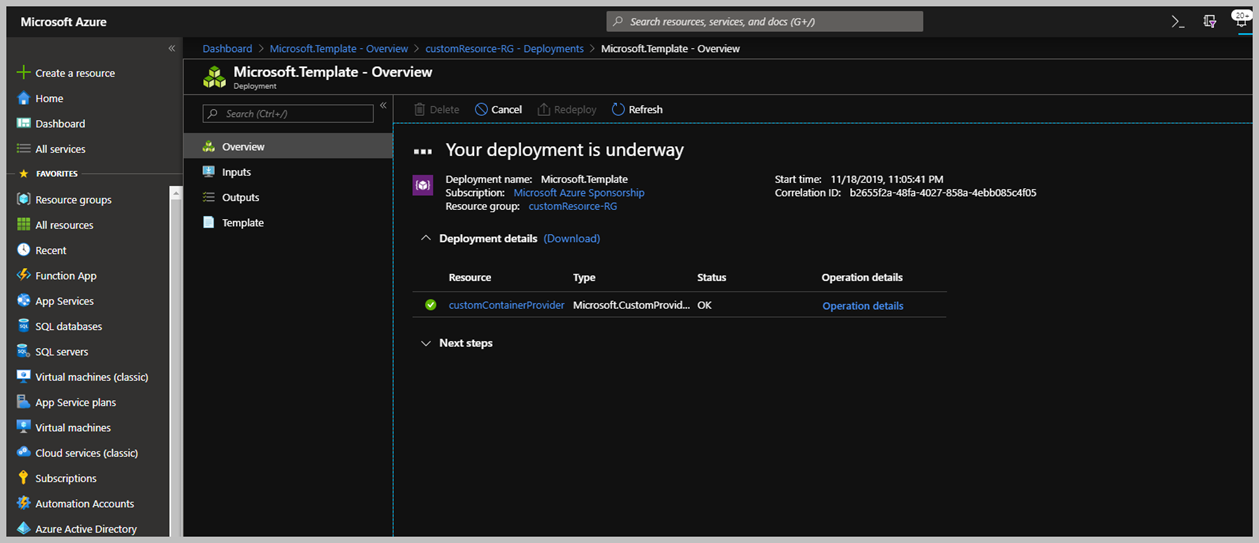Image resolution: width=1259 pixels, height=543 pixels.
Task: Click the Microsoft.CustomProvid... type cell
Action: coord(631,305)
